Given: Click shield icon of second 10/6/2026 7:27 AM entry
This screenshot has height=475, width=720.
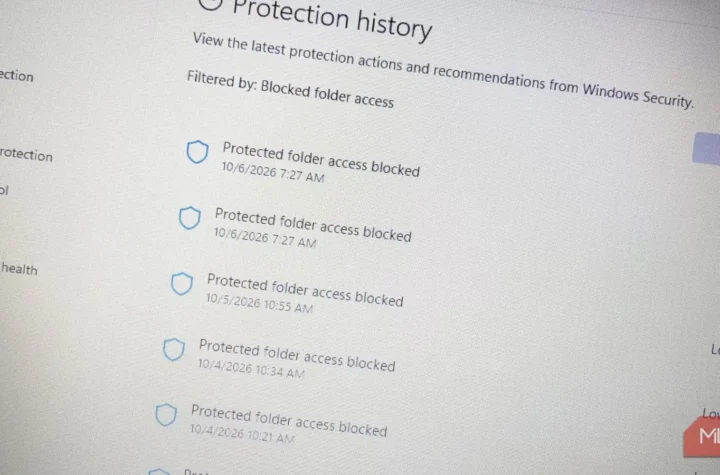Looking at the screenshot, I should [x=190, y=218].
